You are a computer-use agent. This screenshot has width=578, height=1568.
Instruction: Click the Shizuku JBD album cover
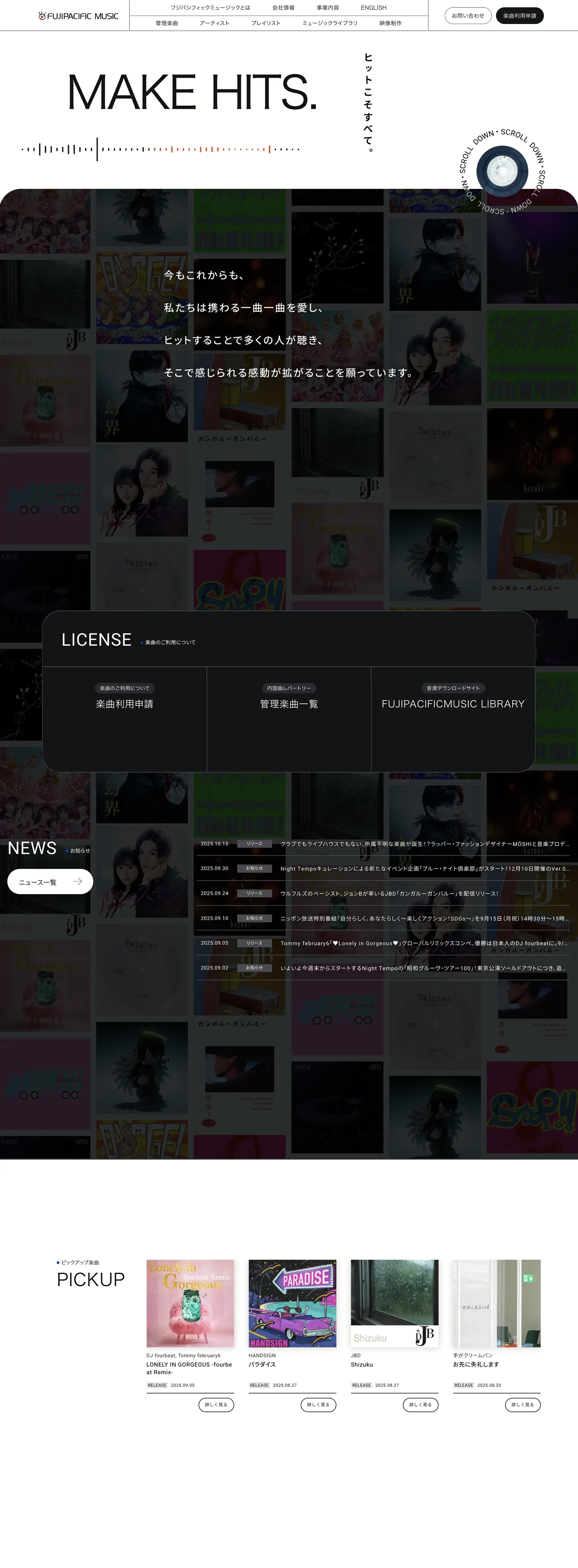click(394, 1303)
